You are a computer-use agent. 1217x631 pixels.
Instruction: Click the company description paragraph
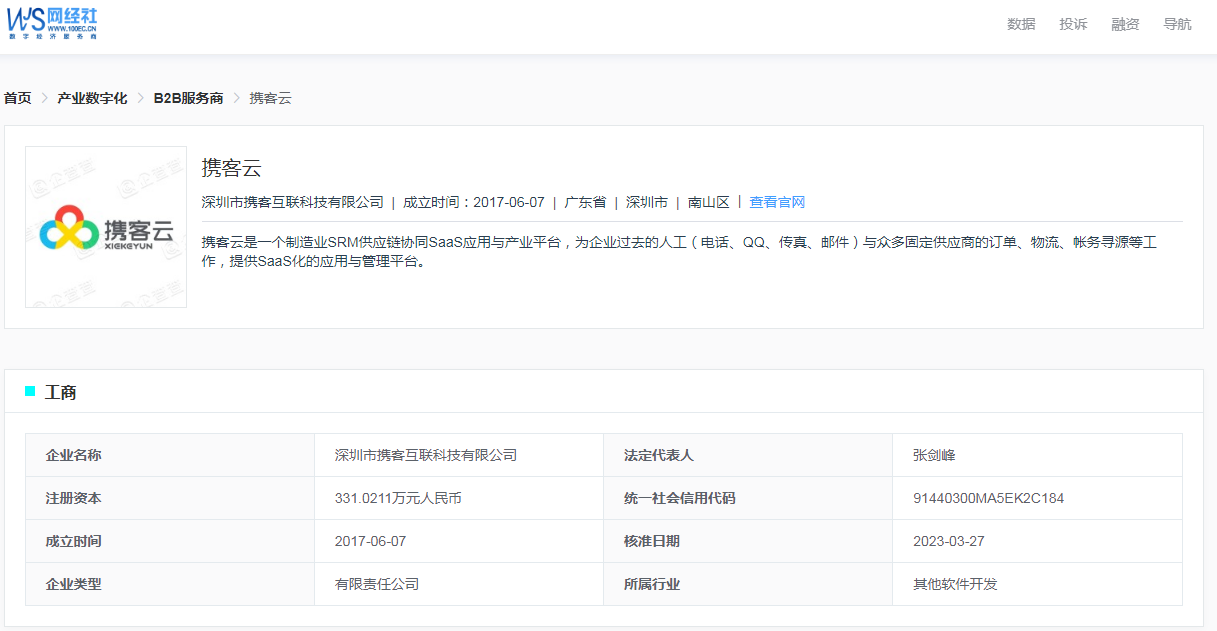pyautogui.click(x=679, y=252)
